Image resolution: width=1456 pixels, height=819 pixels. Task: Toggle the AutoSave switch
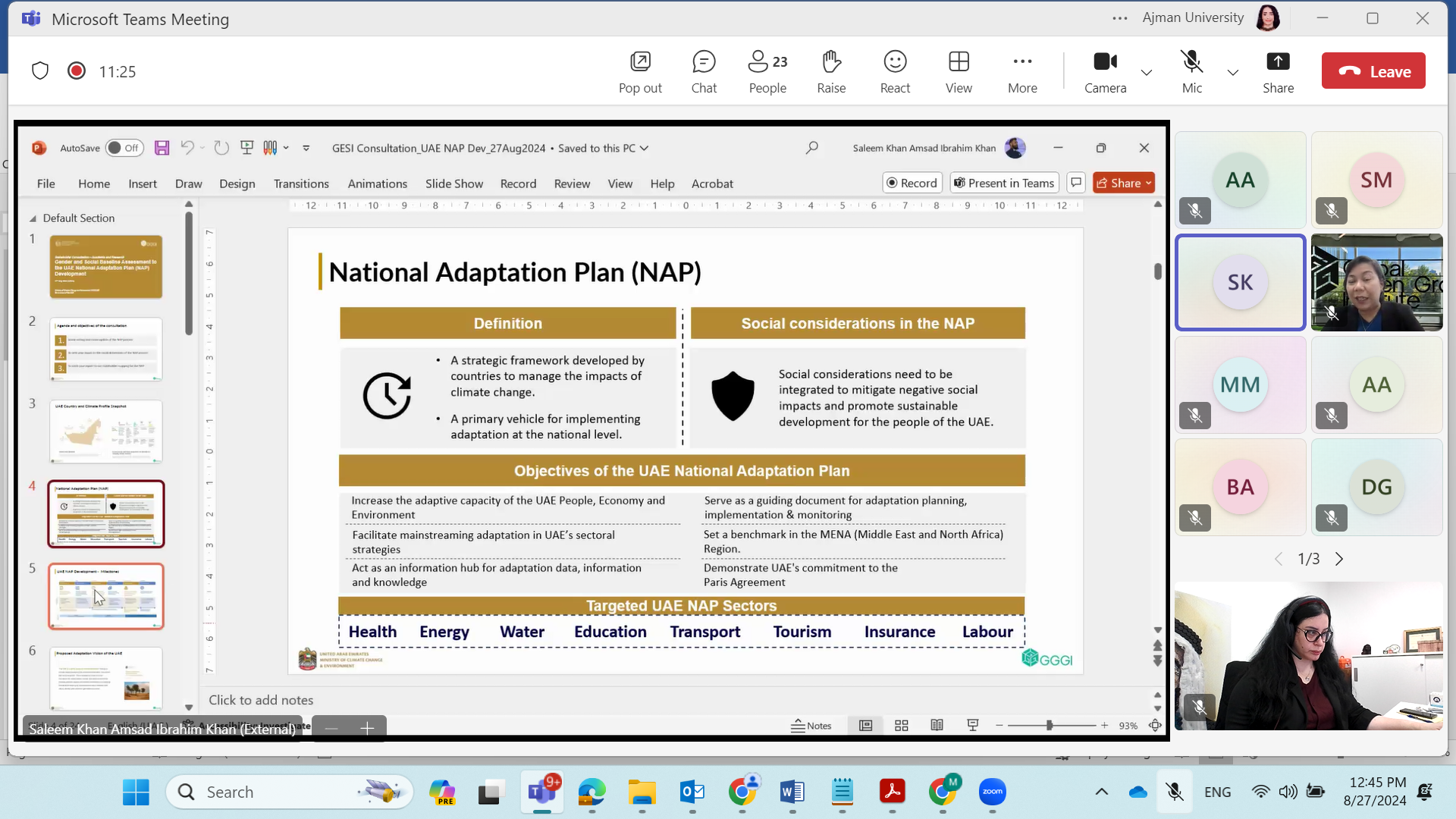(x=124, y=148)
